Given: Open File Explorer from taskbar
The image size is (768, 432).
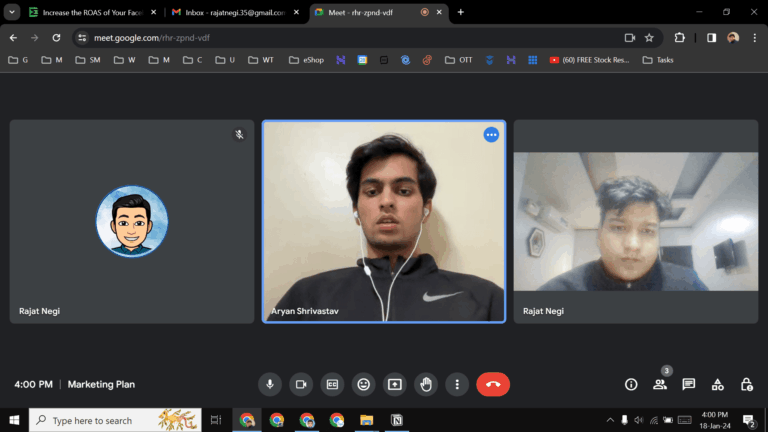Looking at the screenshot, I should (x=366, y=420).
